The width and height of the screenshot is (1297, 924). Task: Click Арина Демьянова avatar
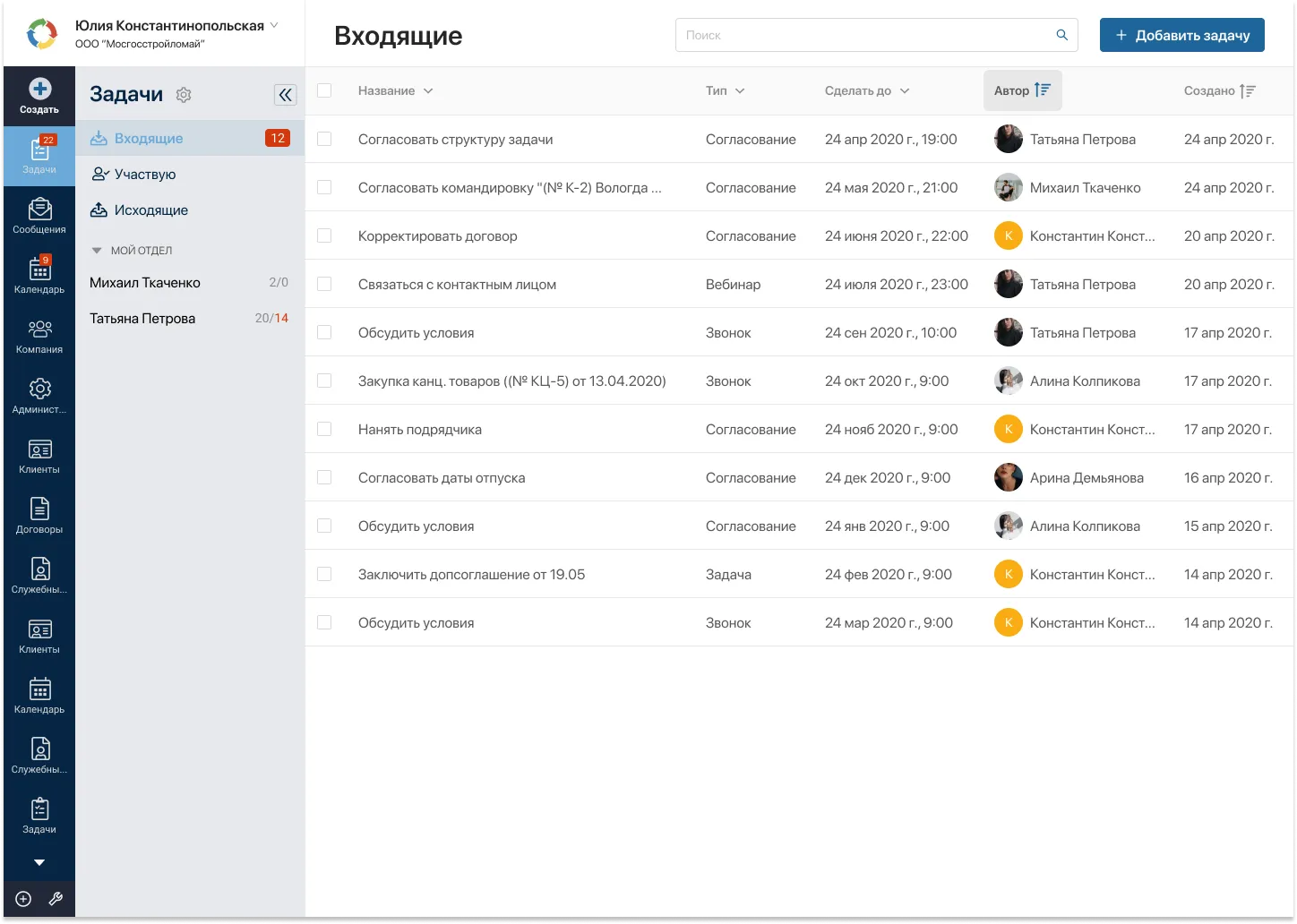point(1009,477)
